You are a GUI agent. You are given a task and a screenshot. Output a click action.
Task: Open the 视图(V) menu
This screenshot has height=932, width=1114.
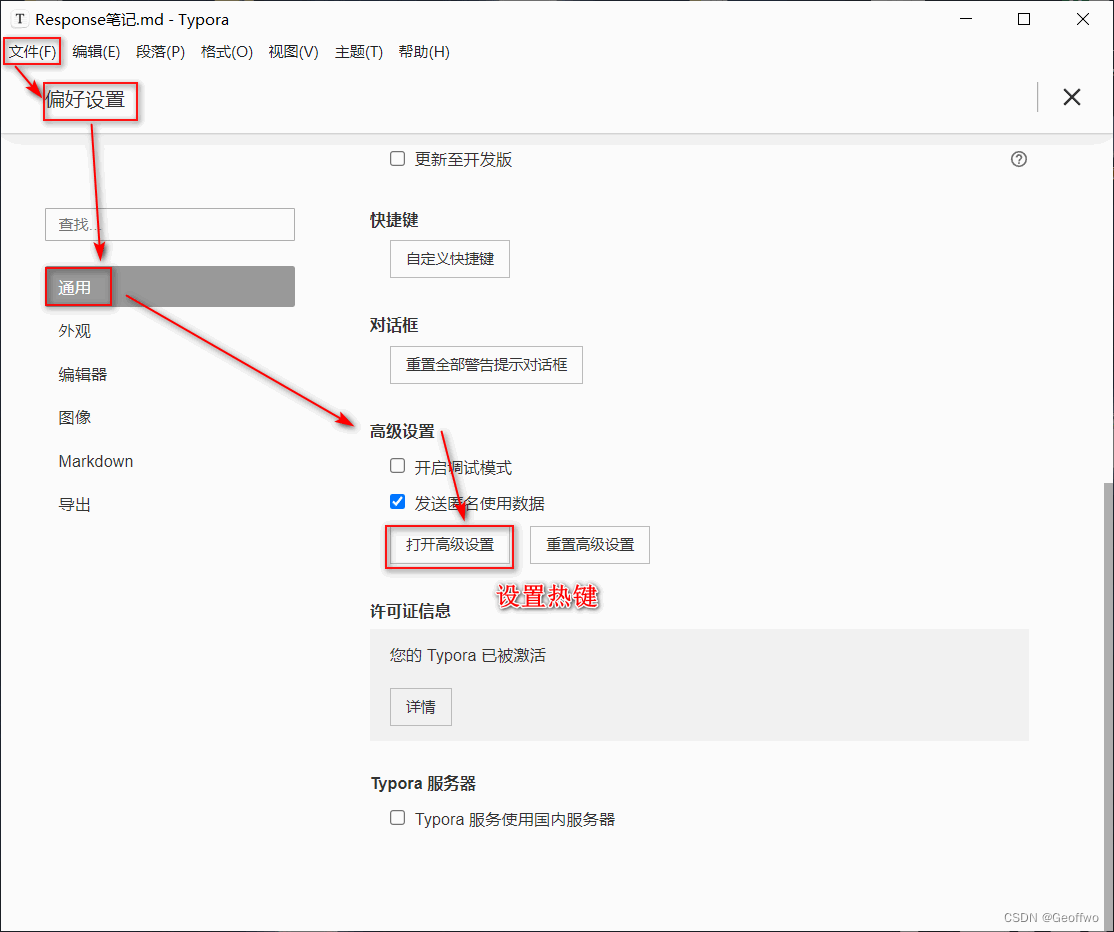point(293,52)
